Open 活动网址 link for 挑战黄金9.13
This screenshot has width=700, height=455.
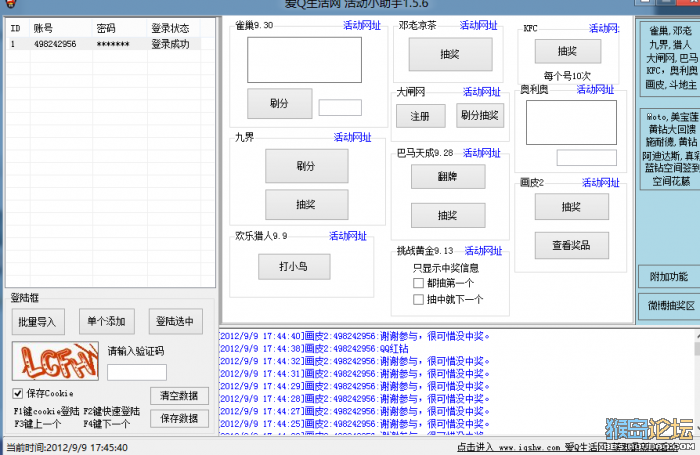[483, 251]
